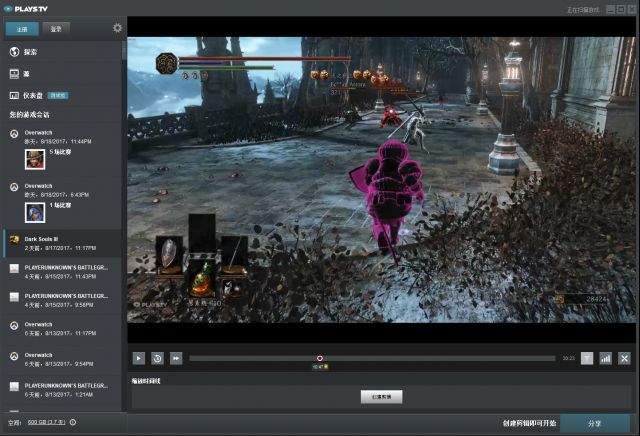Click the Dark Souls III game icon
Viewport: 640px width, 436px height.
click(14, 240)
